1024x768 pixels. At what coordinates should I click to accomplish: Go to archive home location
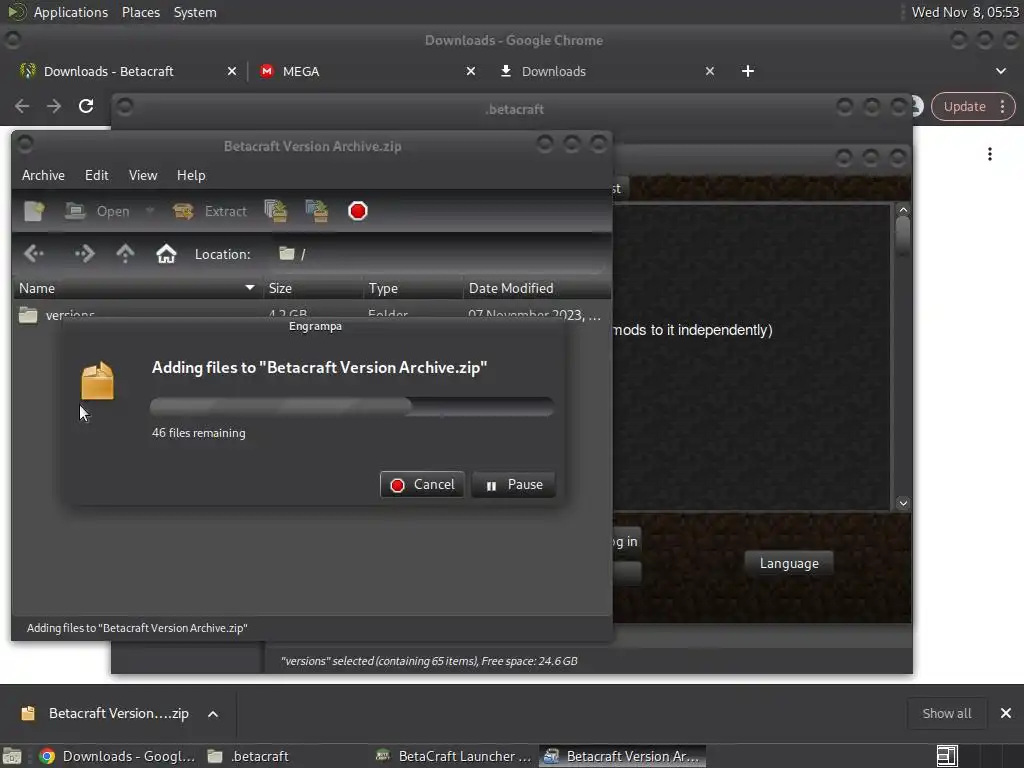167,253
